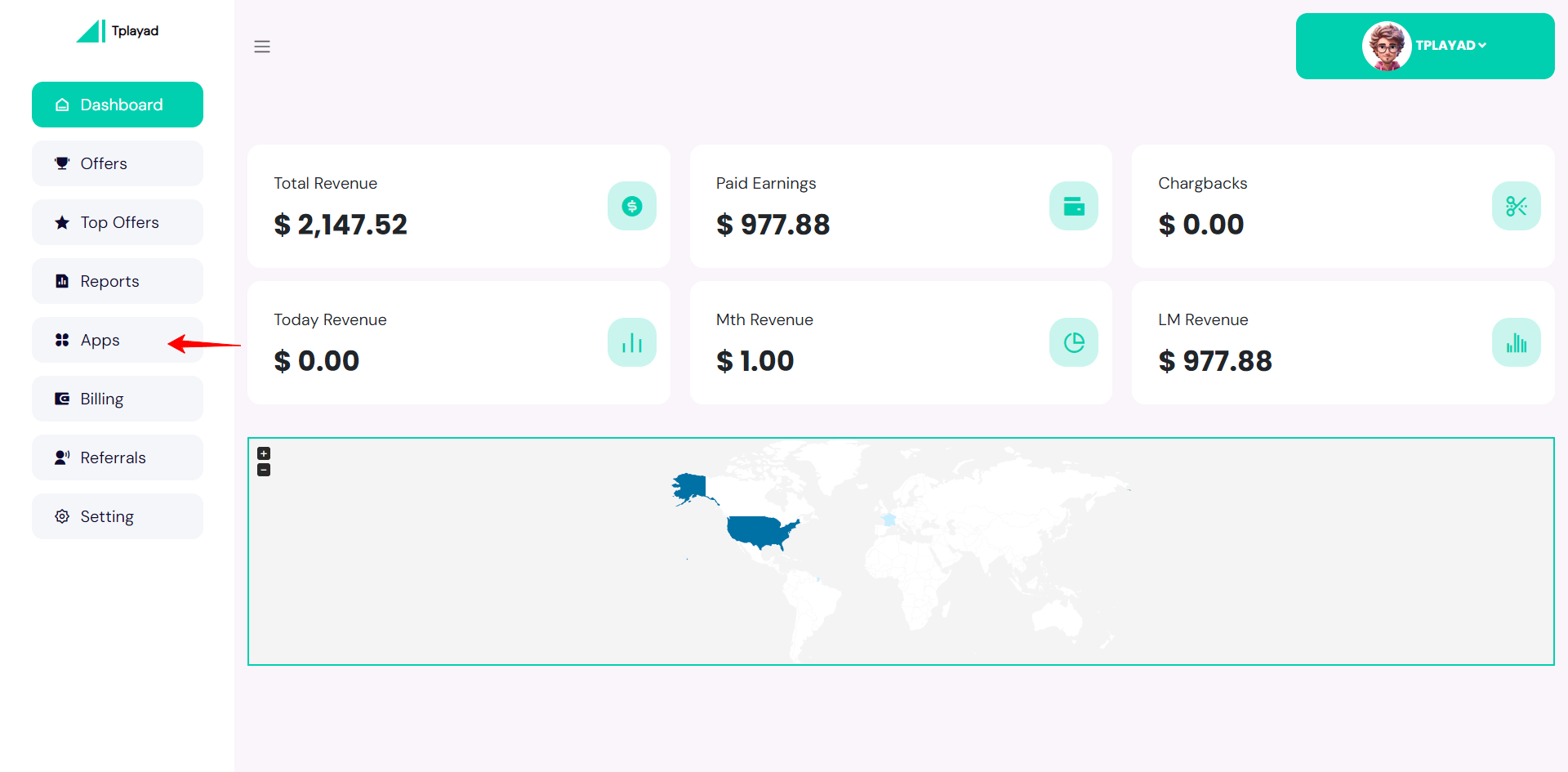
Task: Open the Dashboard menu item
Action: click(x=118, y=105)
